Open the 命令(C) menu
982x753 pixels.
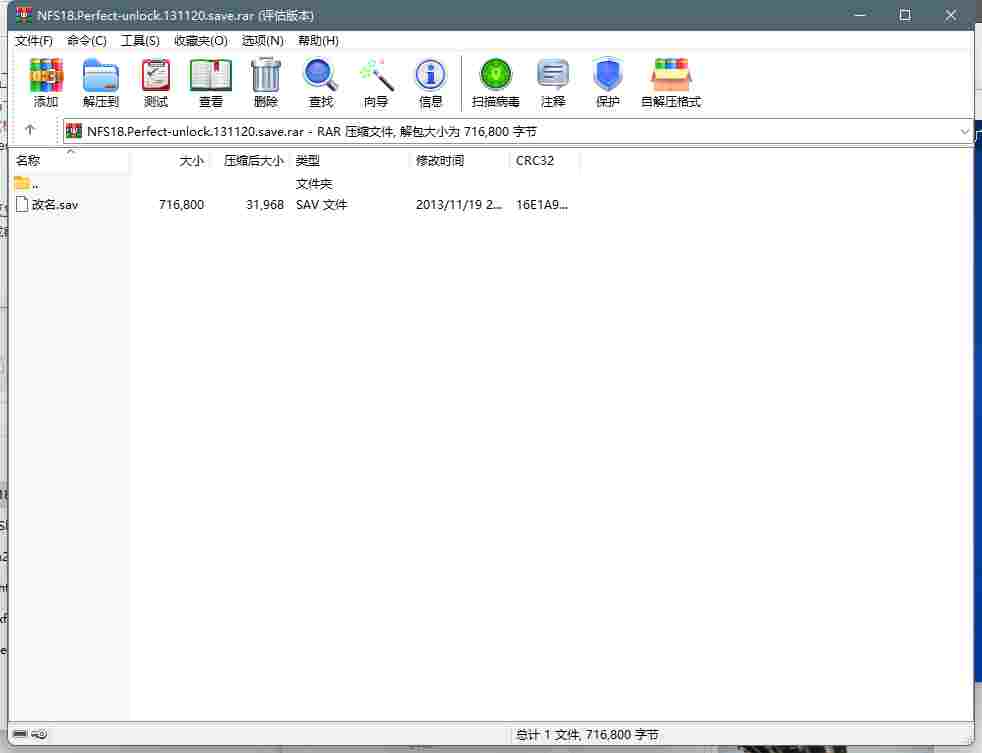pyautogui.click(x=86, y=41)
